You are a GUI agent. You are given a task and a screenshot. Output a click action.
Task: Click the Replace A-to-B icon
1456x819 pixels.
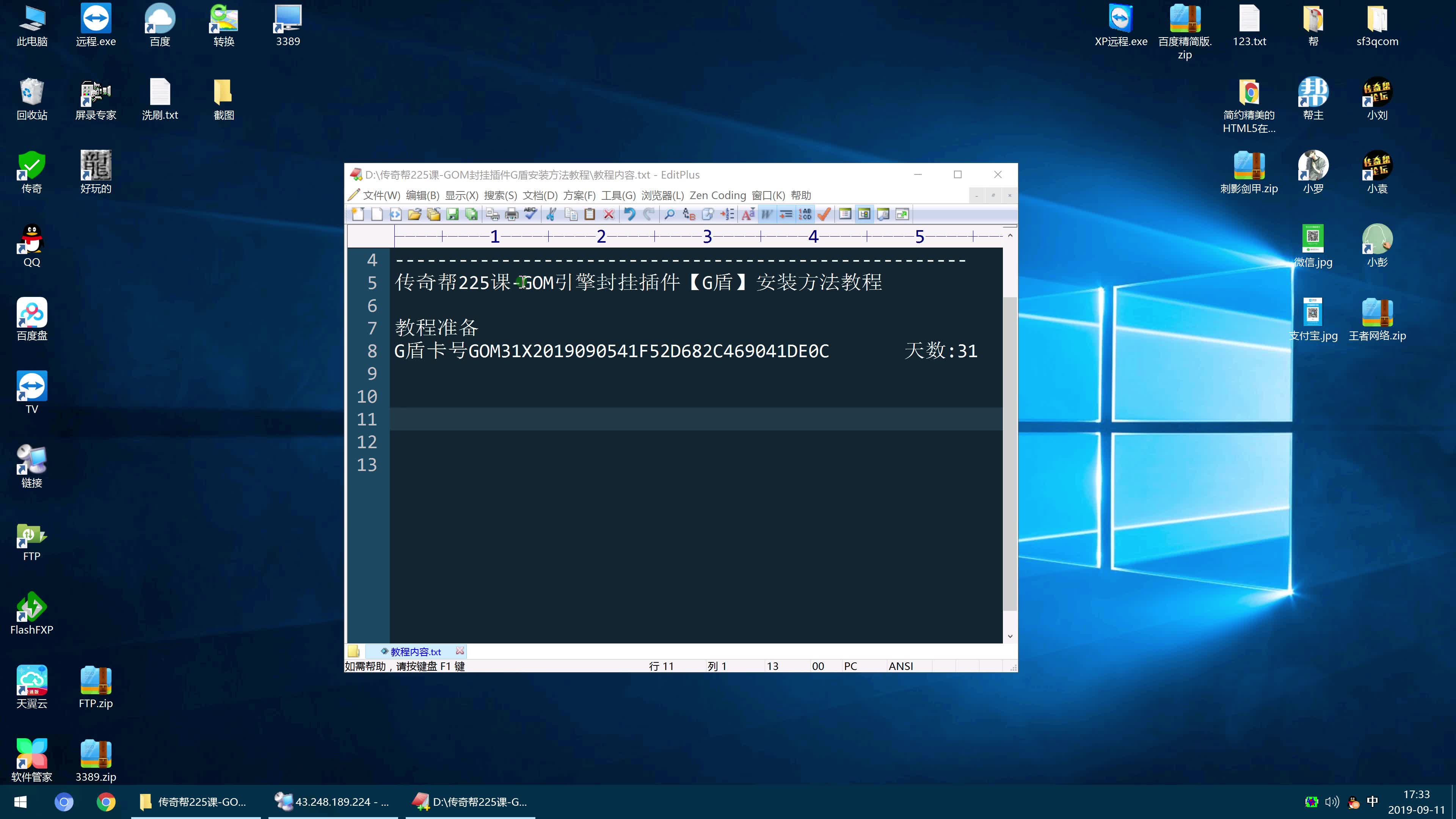[689, 214]
